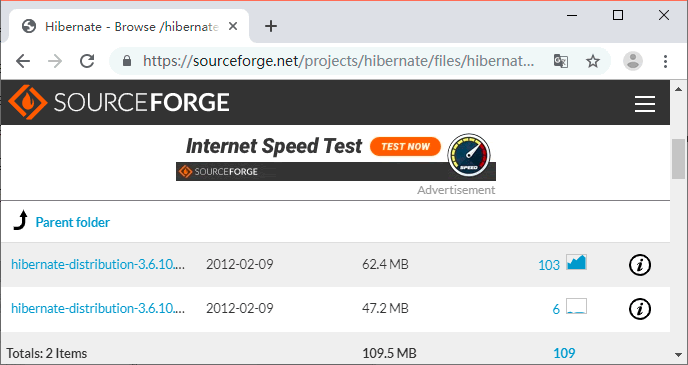View info for the 47.2 MB file
The width and height of the screenshot is (688, 365).
pos(640,309)
